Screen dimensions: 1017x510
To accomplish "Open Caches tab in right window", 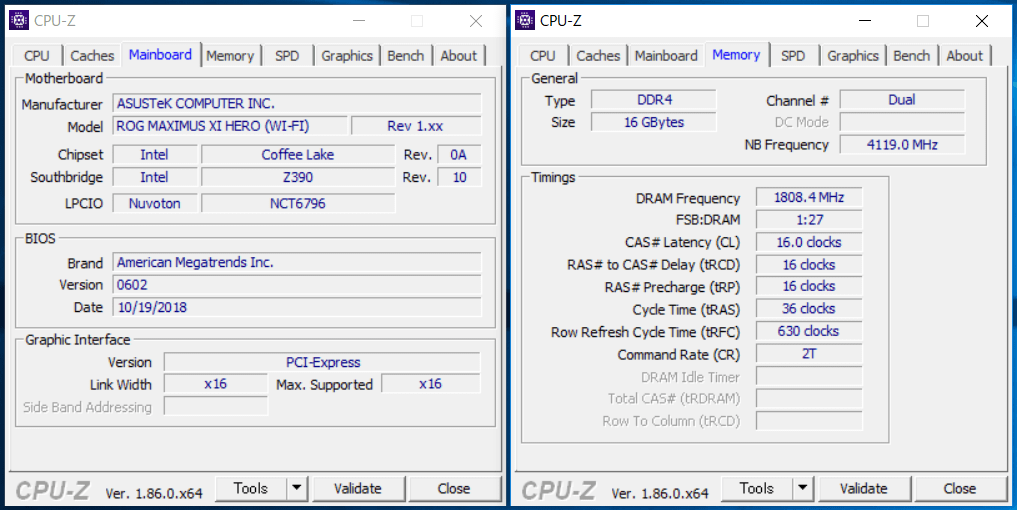I will [x=598, y=56].
